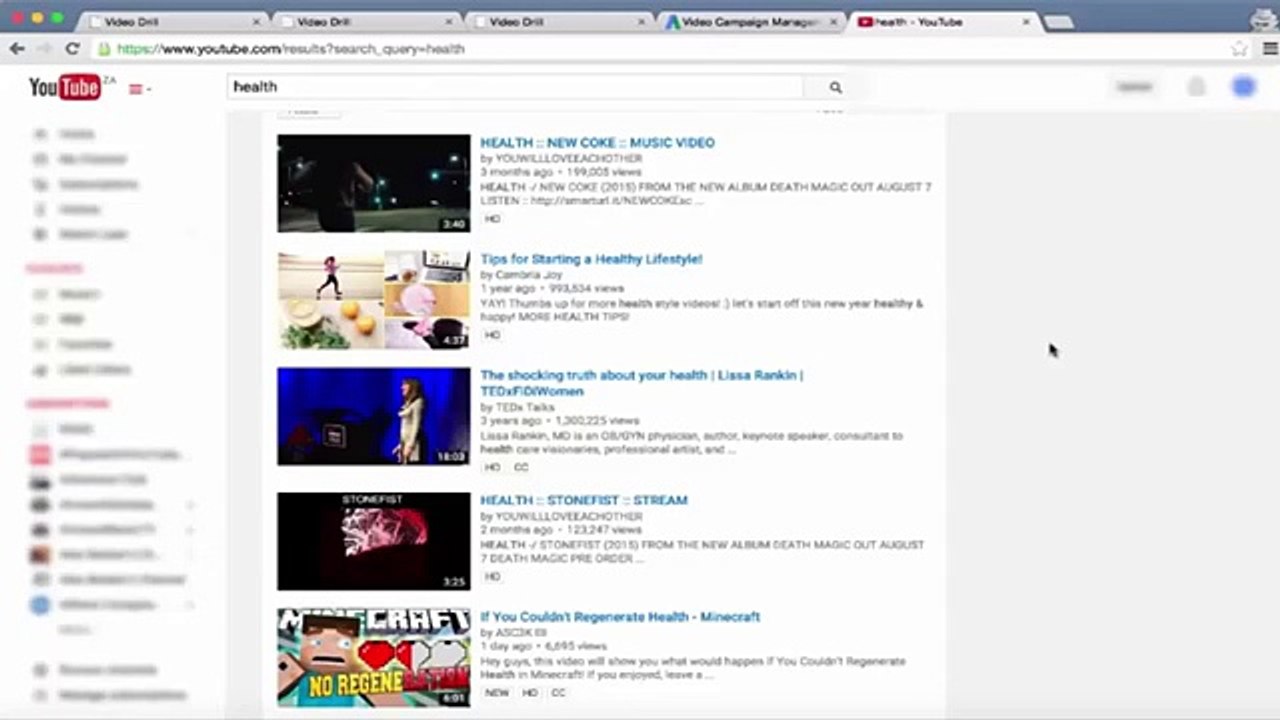Open The shocking truth about your health
The height and width of the screenshot is (720, 1280).
point(642,383)
